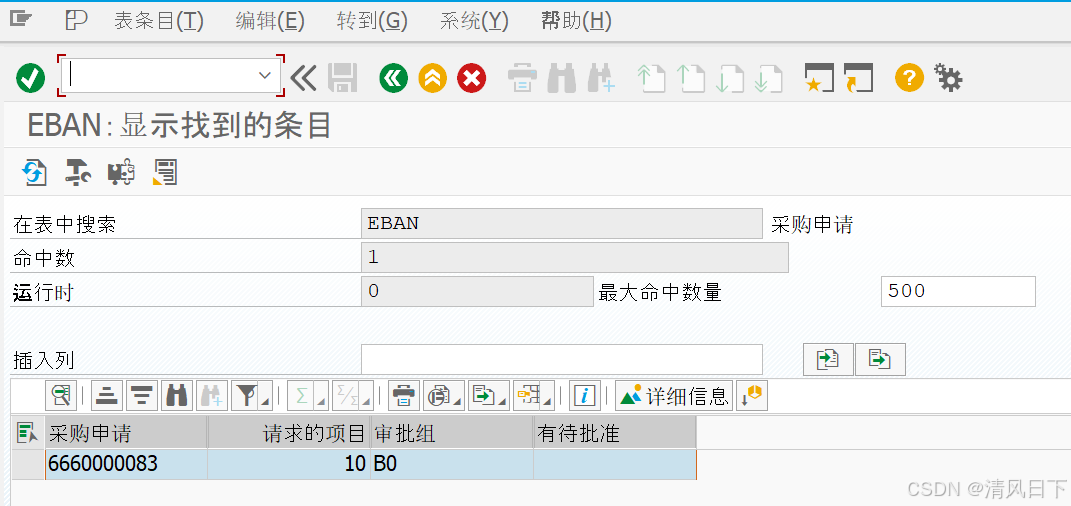Click grid toolbar Find Next icon
This screenshot has height=506, width=1071.
pyautogui.click(x=212, y=395)
